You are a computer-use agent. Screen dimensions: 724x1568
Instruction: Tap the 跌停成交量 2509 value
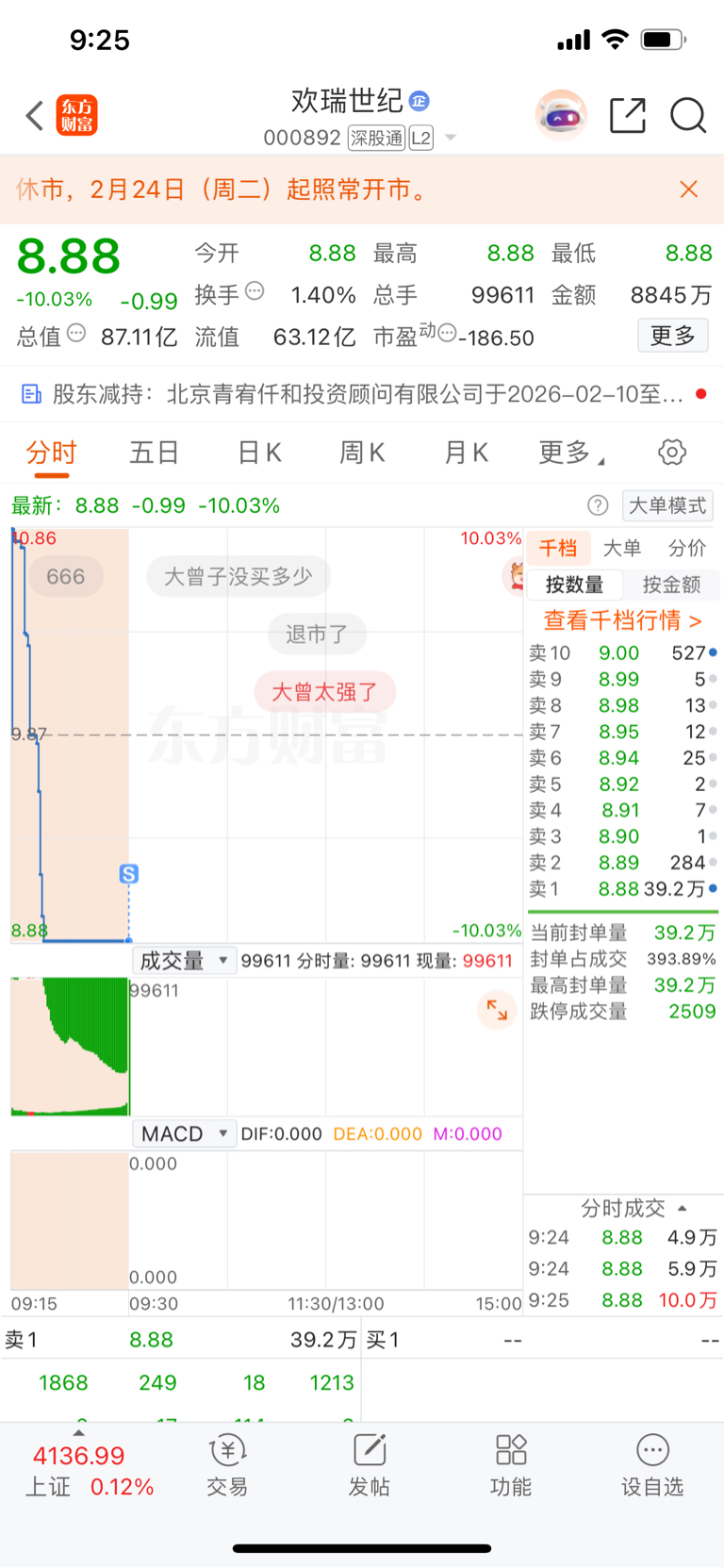click(x=692, y=1011)
